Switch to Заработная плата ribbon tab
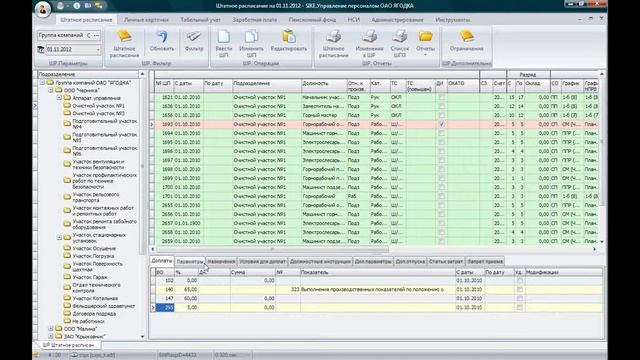This screenshot has height=360, width=640. [x=255, y=20]
